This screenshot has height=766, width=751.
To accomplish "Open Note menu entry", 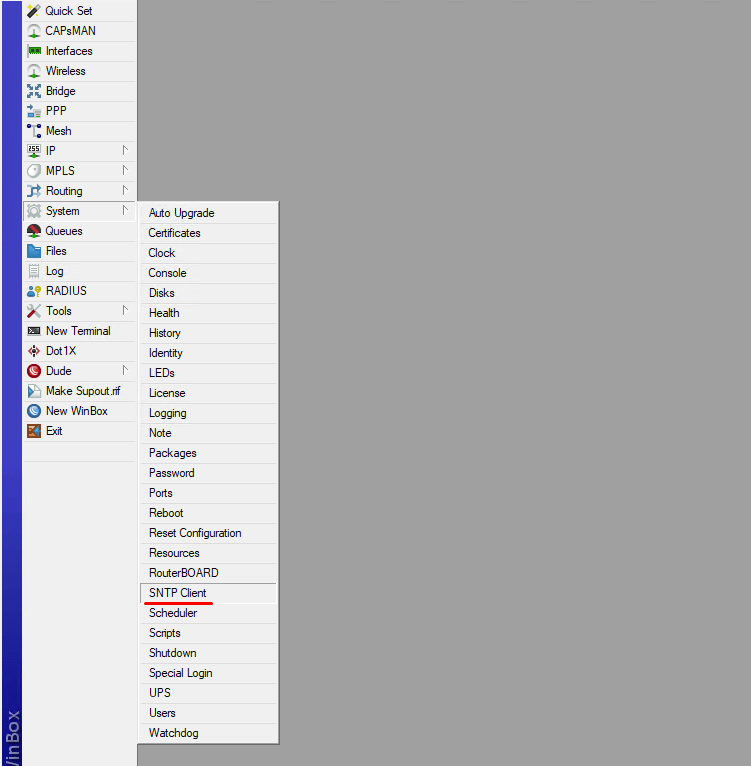I will [x=208, y=433].
